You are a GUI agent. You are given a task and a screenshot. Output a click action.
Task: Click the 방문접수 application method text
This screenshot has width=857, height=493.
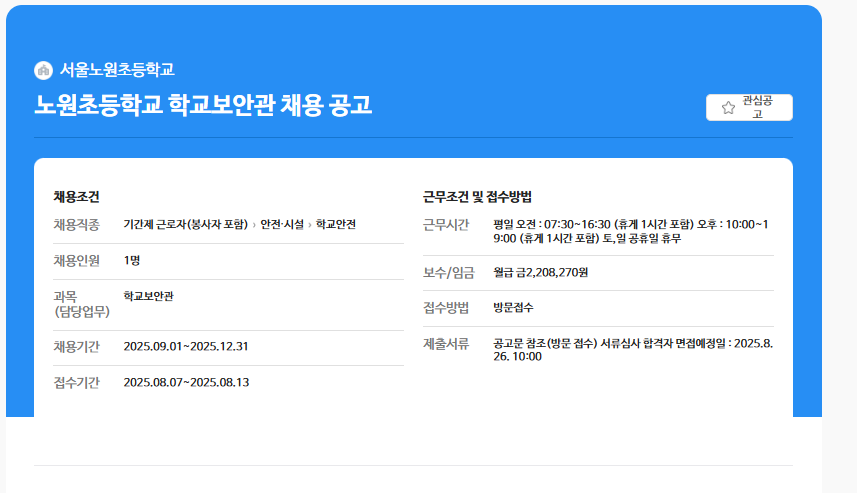point(513,307)
